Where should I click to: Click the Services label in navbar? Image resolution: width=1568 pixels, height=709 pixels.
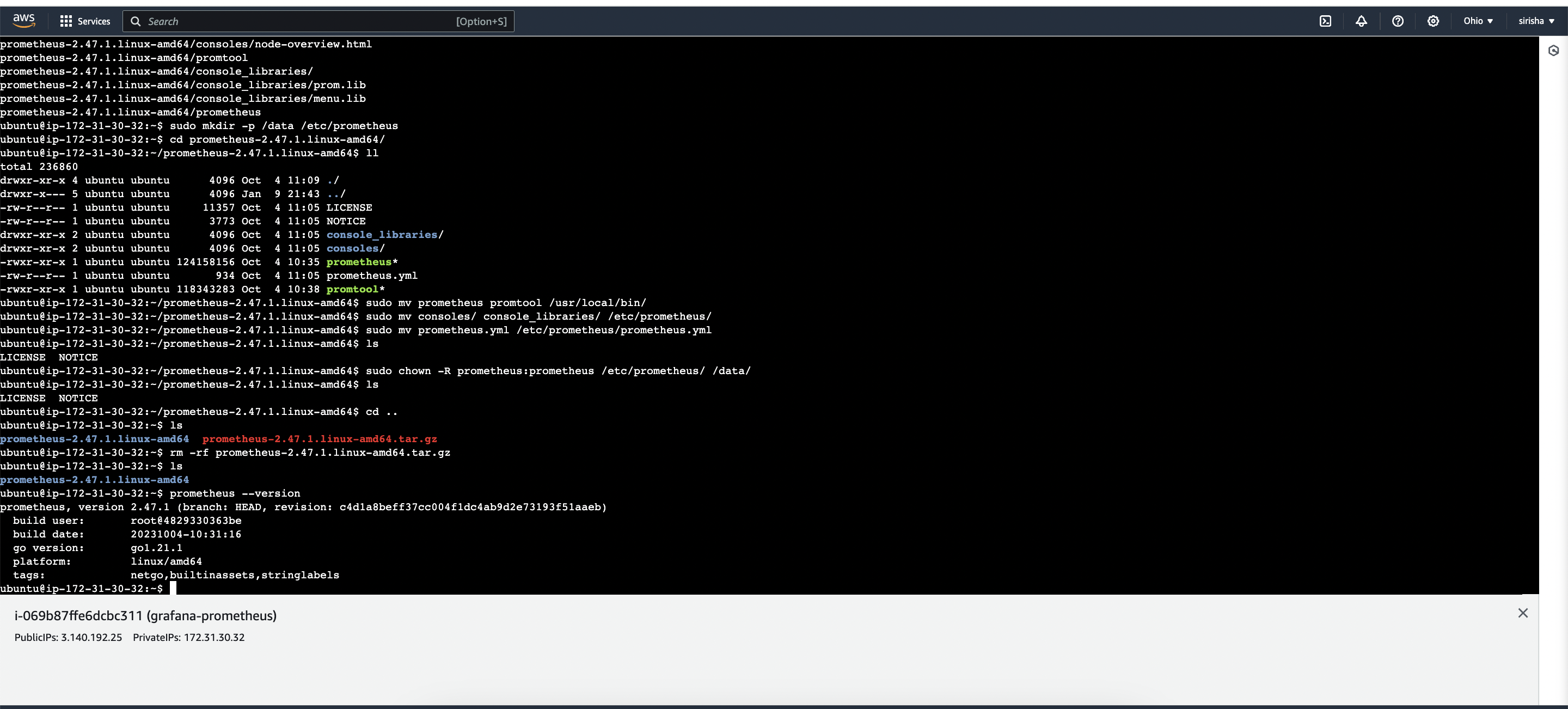94,21
